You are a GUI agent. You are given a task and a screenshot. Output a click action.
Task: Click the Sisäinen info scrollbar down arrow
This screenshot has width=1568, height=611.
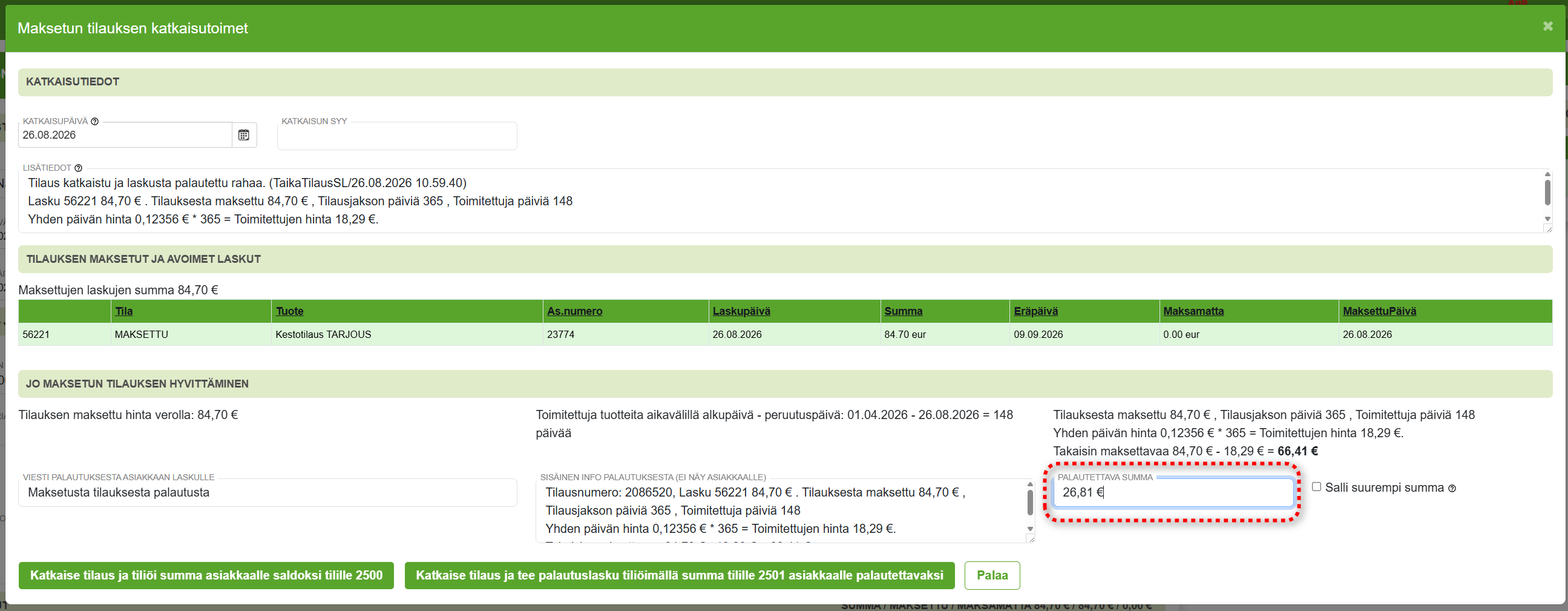pyautogui.click(x=1030, y=529)
